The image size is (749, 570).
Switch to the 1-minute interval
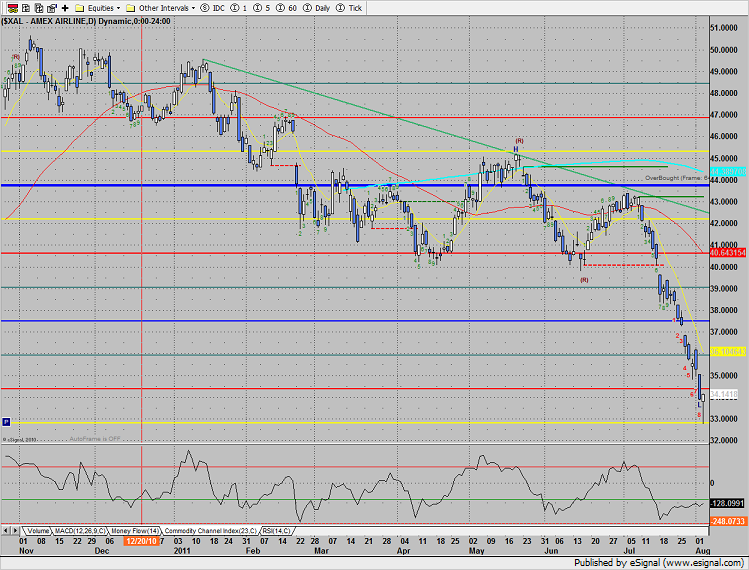(238, 8)
